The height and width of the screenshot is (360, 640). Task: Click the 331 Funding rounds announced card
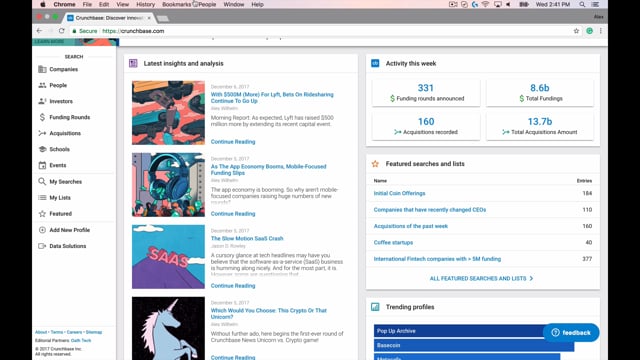click(426, 93)
